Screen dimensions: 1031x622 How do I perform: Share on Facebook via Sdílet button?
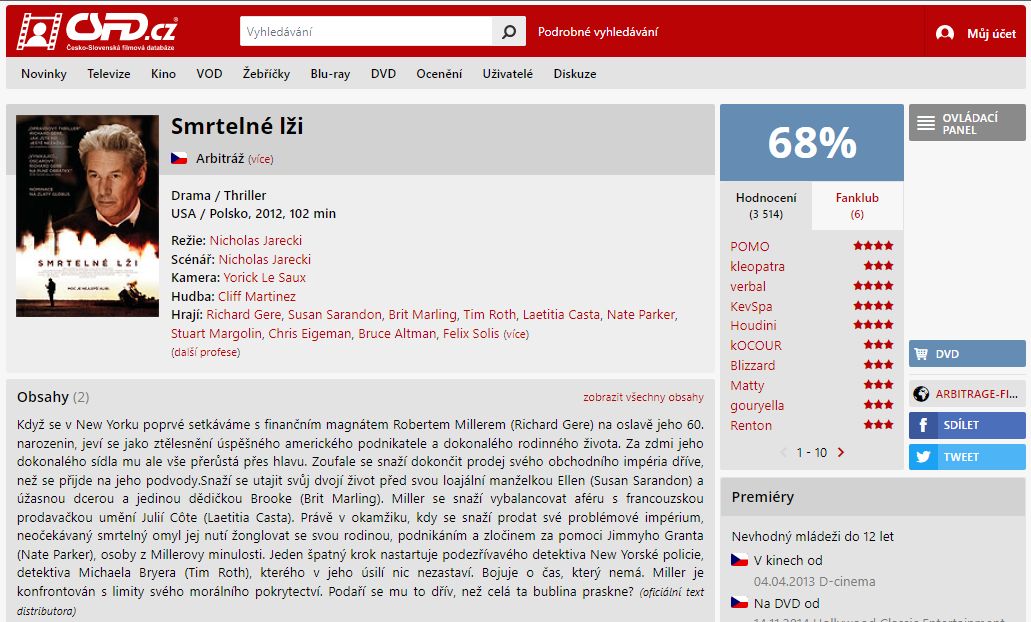point(967,425)
